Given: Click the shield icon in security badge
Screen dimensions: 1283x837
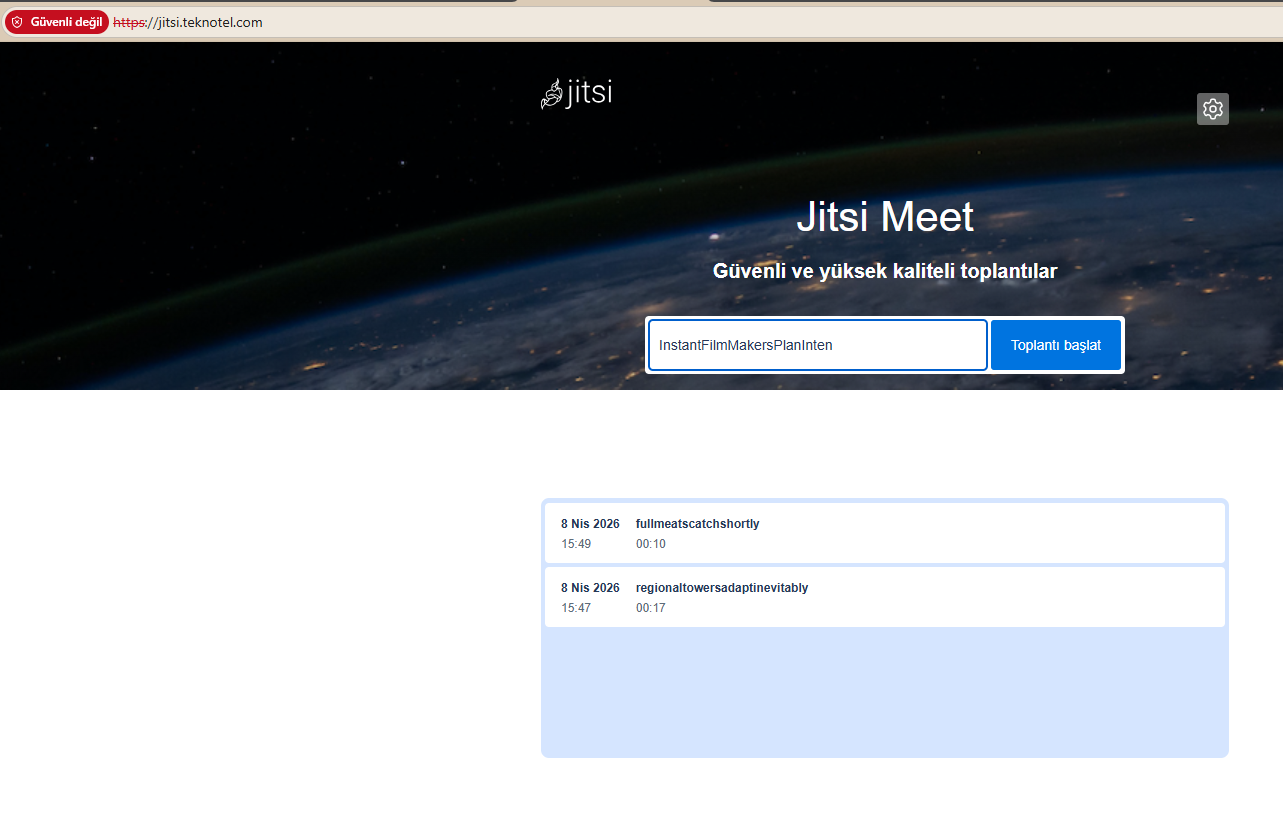Looking at the screenshot, I should [x=17, y=22].
